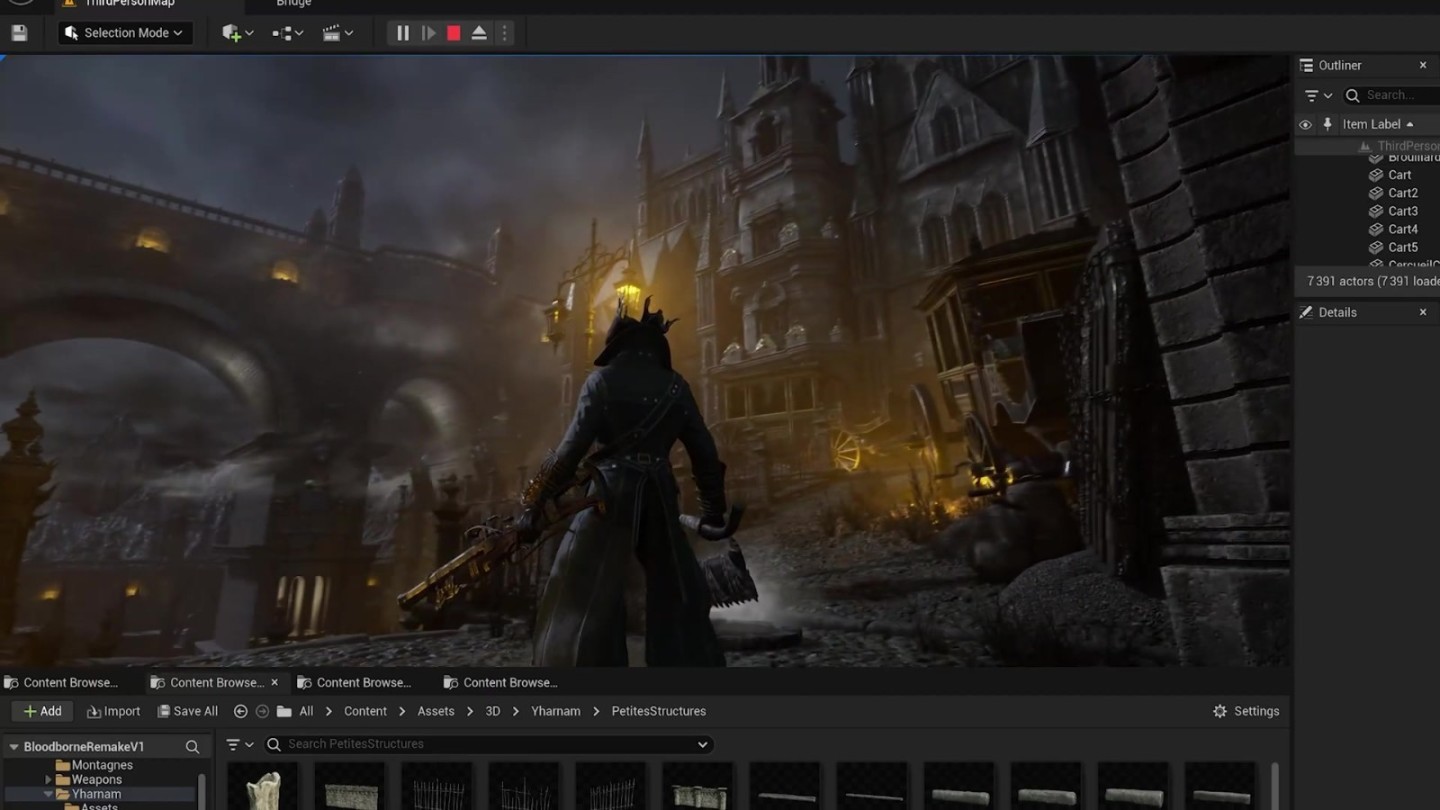Go forward in Content Browser history
The width and height of the screenshot is (1440, 810).
pos(262,711)
